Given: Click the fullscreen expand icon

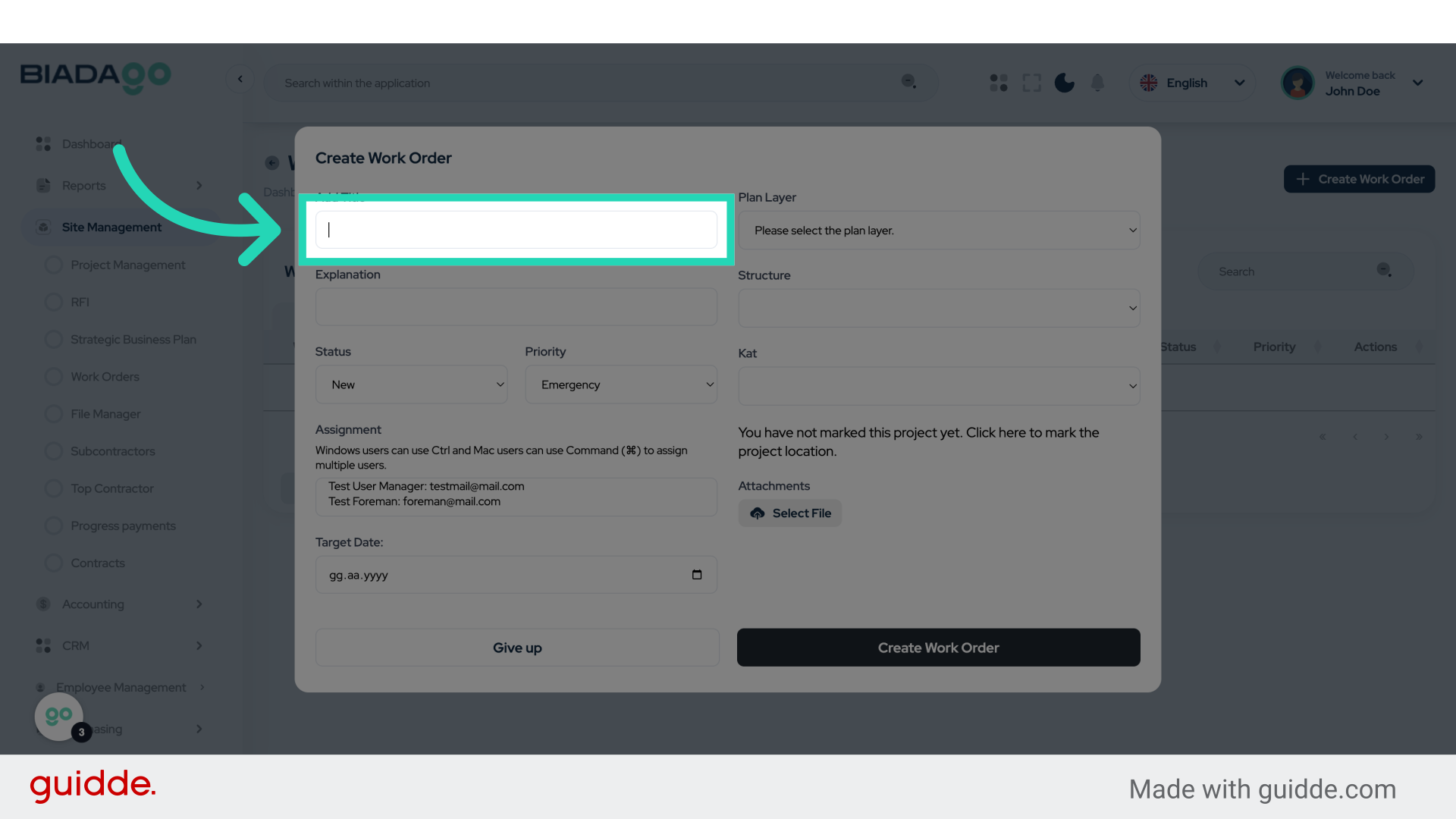Looking at the screenshot, I should pyautogui.click(x=1031, y=83).
